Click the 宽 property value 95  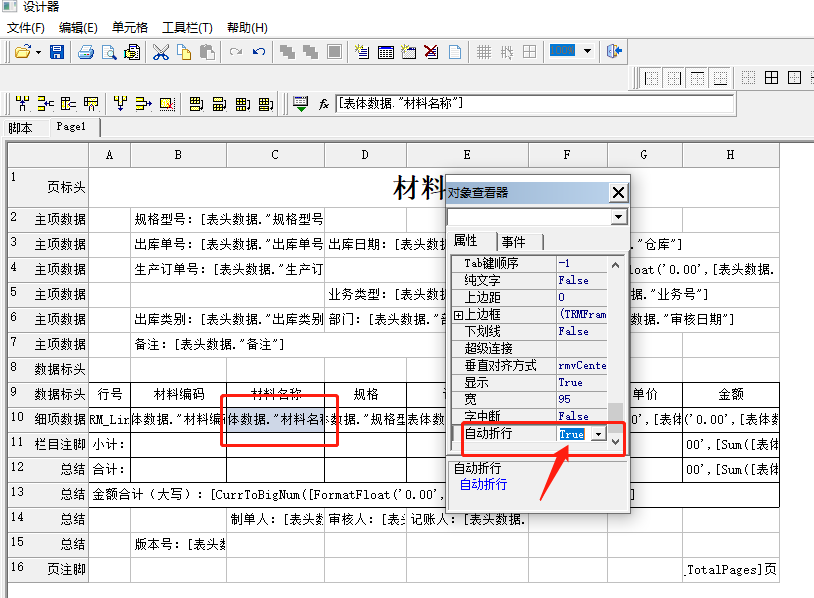[x=581, y=399]
